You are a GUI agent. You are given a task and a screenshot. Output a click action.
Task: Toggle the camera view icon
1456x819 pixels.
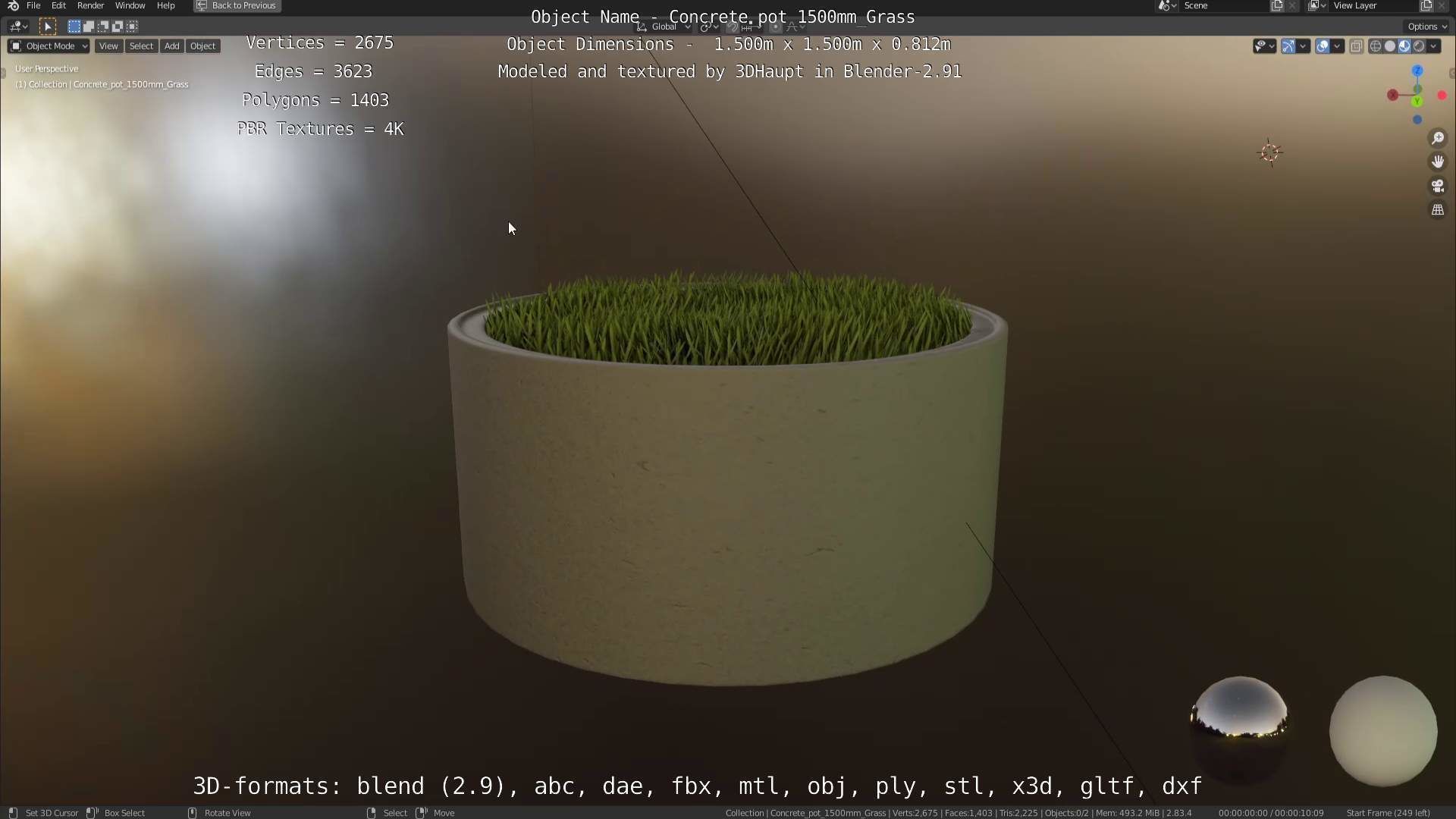[x=1437, y=186]
